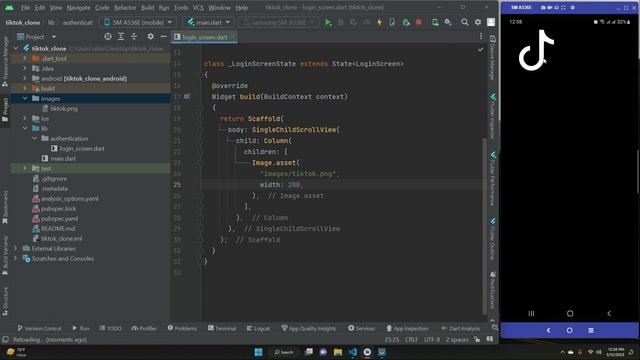Open the Terminal tool window
Screen dimensions: 640x360
[222, 328]
